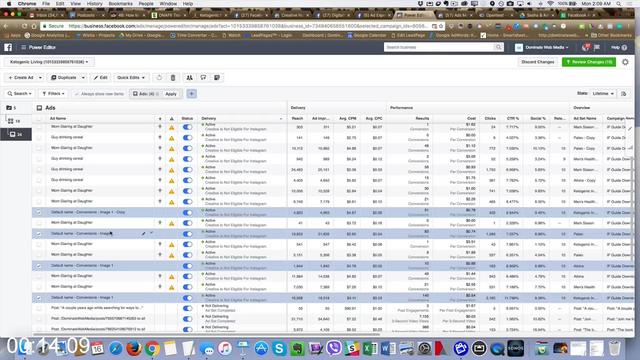Open the Chrome File menu
This screenshot has width=640, height=360.
click(46, 4)
